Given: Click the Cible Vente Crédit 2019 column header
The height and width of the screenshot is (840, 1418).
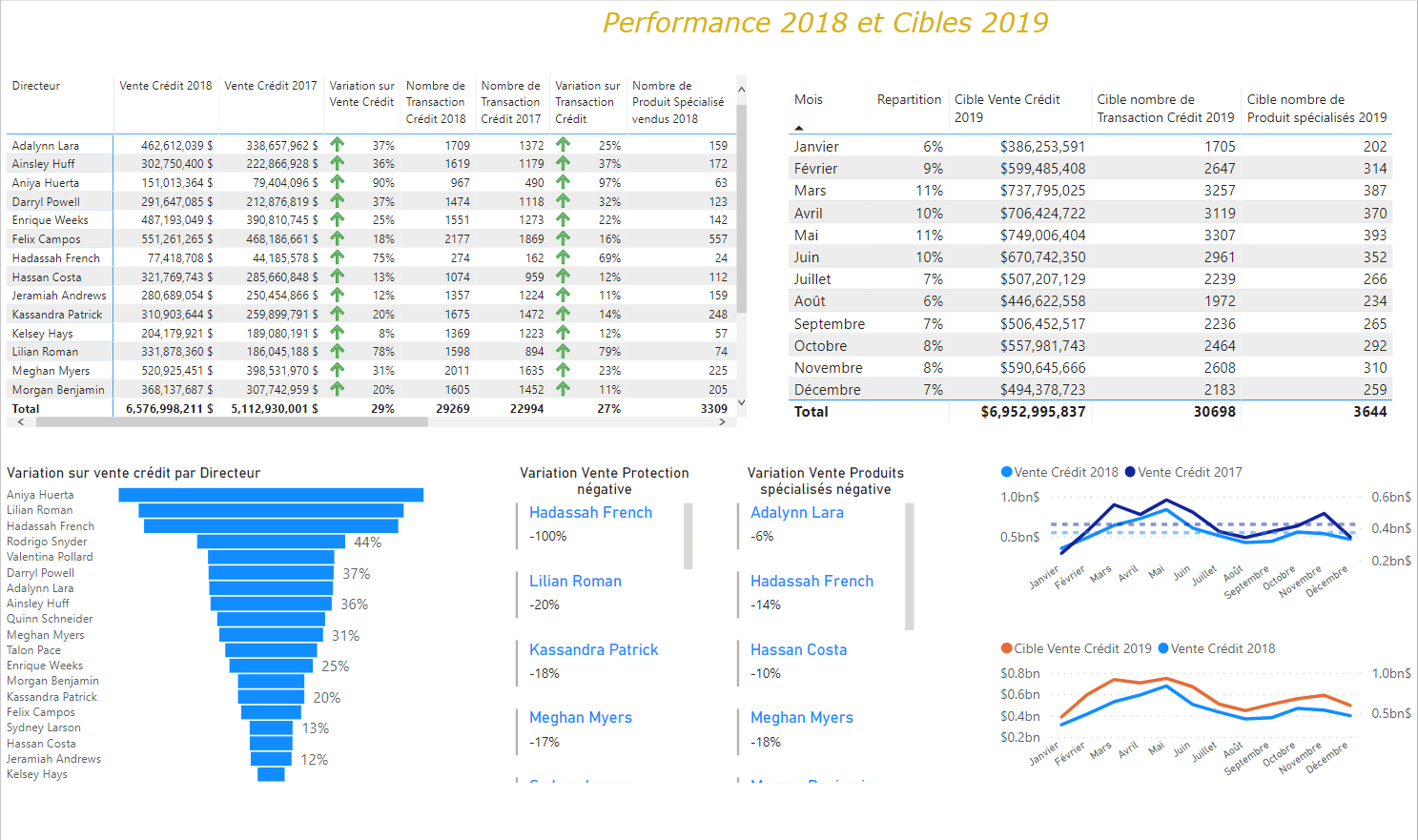Looking at the screenshot, I should (1007, 108).
